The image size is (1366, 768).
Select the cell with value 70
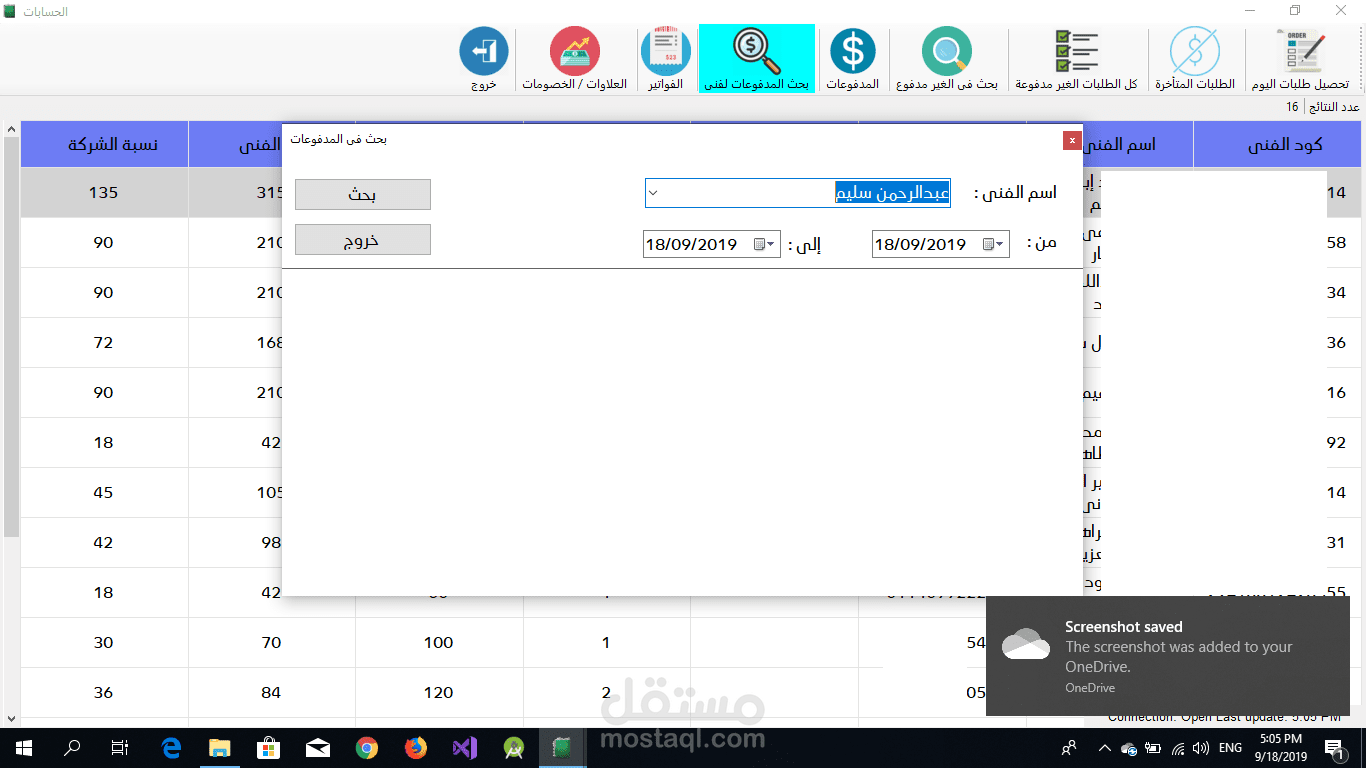[271, 642]
